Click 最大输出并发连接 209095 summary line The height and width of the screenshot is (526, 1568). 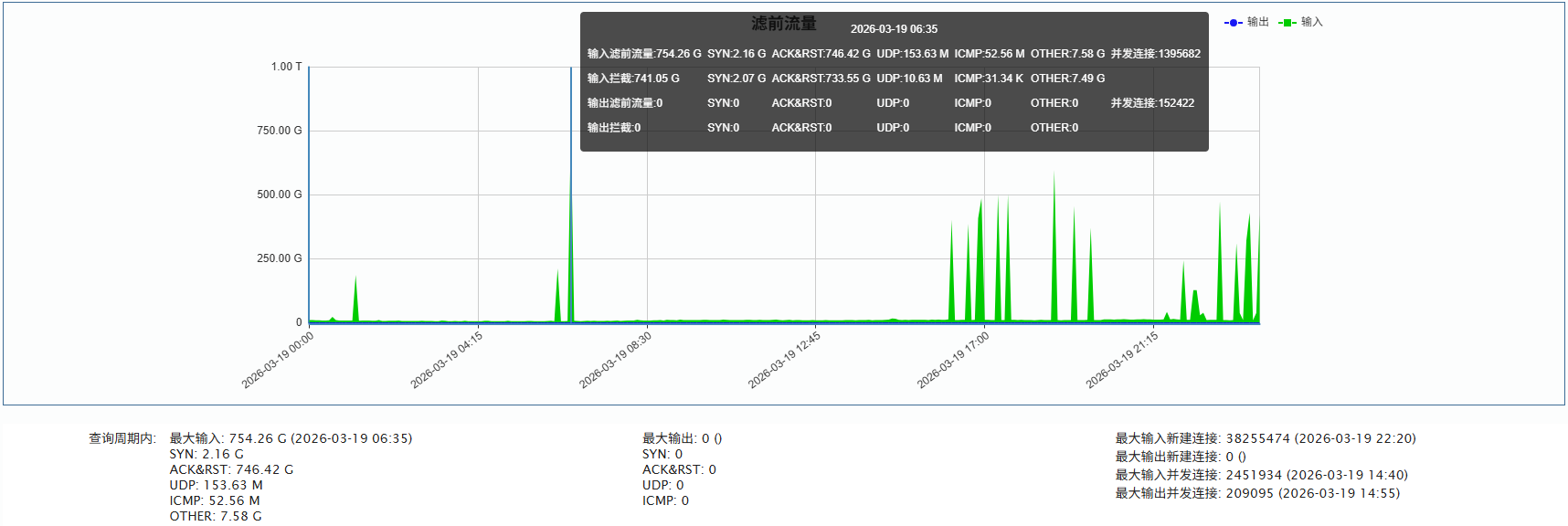pyautogui.click(x=1256, y=493)
